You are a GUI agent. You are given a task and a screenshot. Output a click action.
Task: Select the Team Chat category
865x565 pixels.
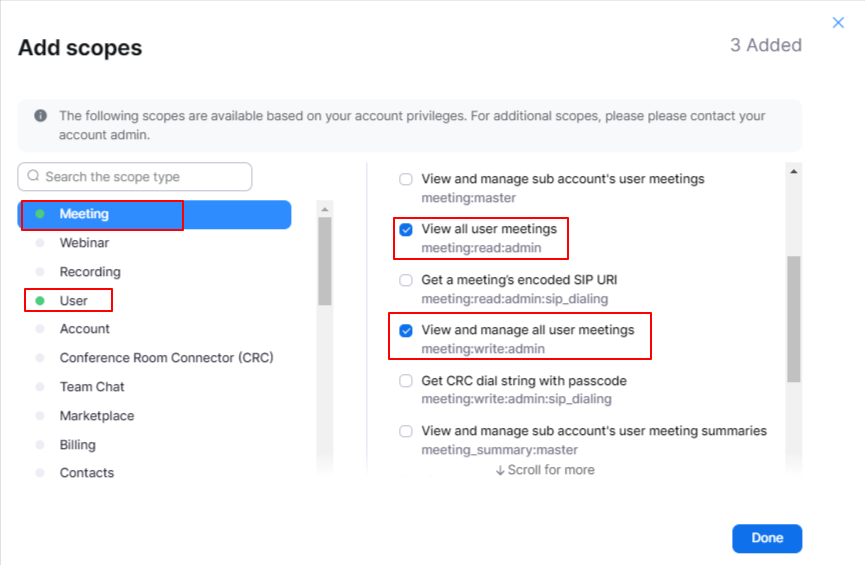(x=92, y=387)
